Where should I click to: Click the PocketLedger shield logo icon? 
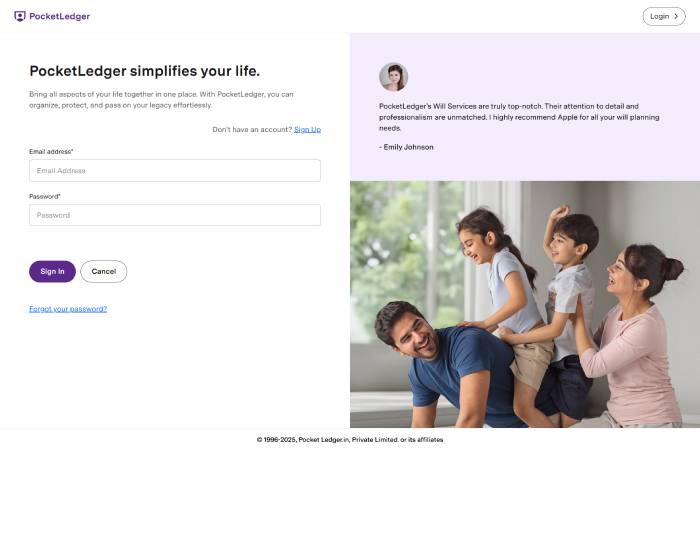(20, 17)
